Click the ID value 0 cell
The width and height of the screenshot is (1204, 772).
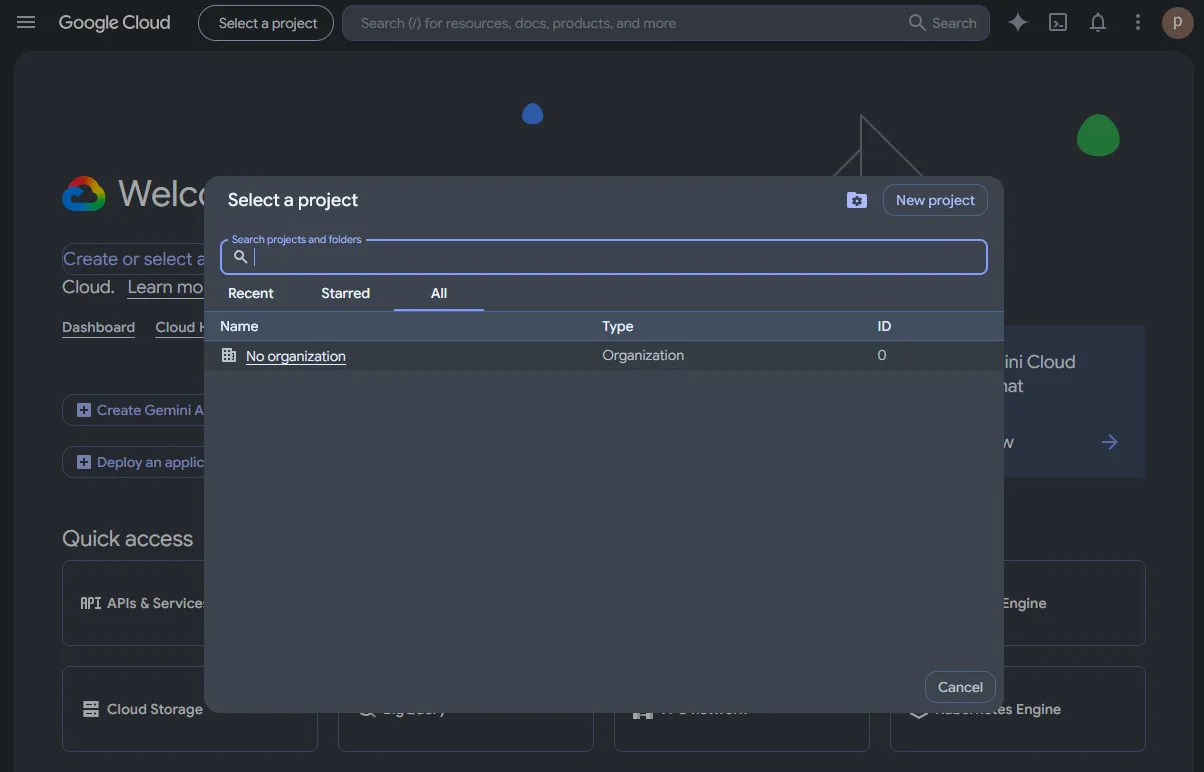(882, 355)
